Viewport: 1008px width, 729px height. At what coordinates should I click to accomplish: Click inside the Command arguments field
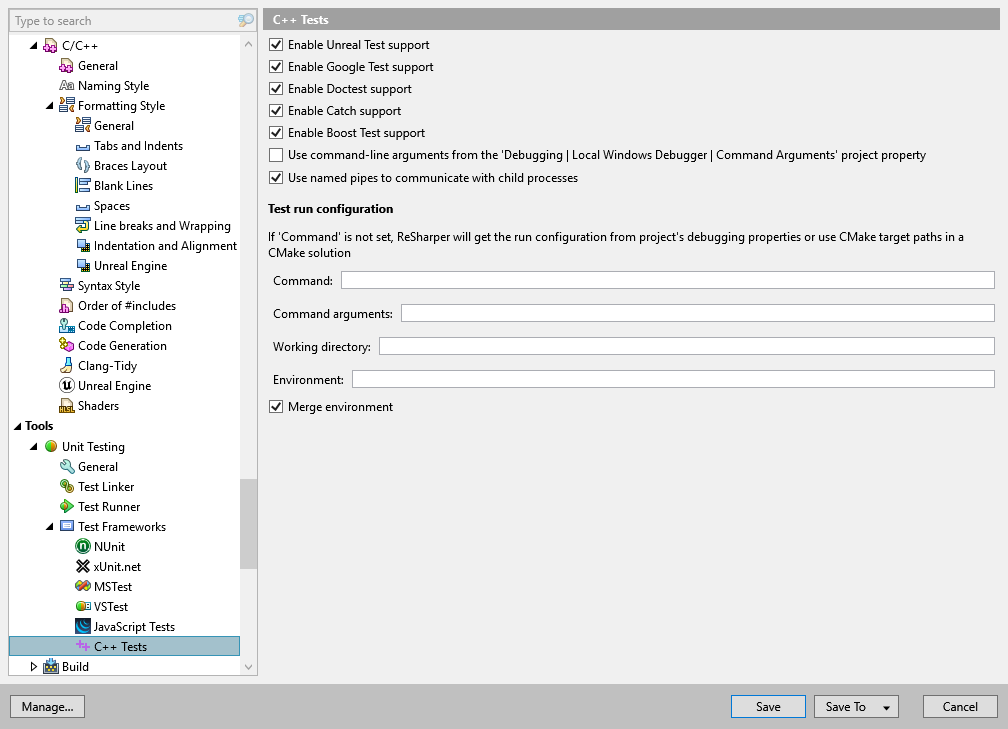(x=700, y=313)
